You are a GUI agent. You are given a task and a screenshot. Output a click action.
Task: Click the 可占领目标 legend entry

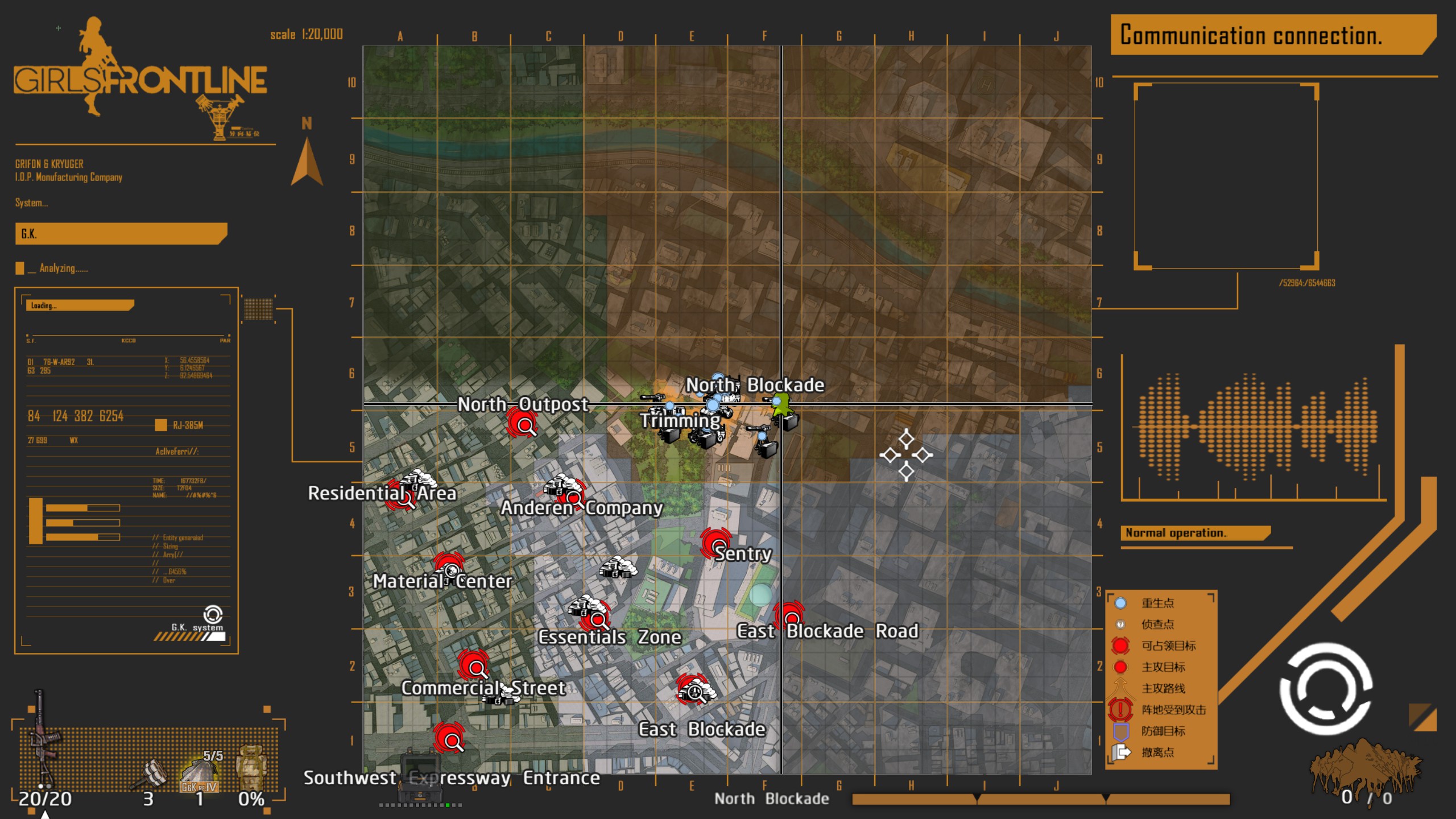[x=1155, y=646]
